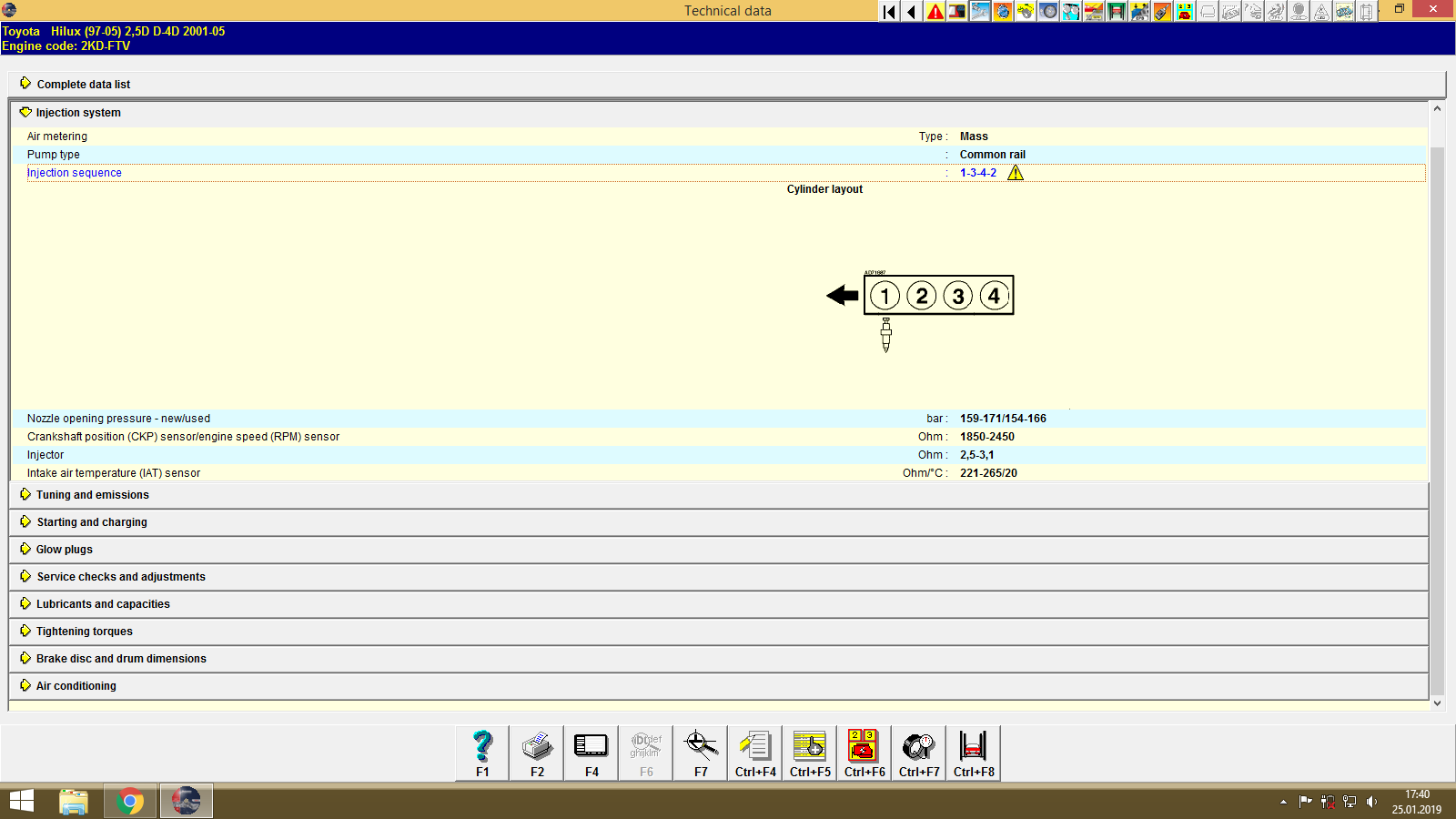This screenshot has height=819, width=1456.
Task: Expand the Tuning and emissions section
Action: pyautogui.click(x=92, y=494)
